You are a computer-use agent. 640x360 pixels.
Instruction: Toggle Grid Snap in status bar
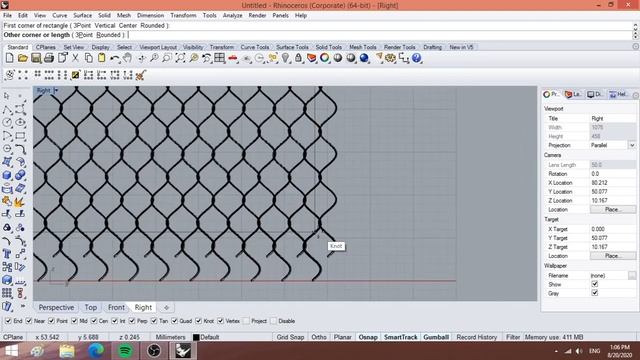point(290,337)
